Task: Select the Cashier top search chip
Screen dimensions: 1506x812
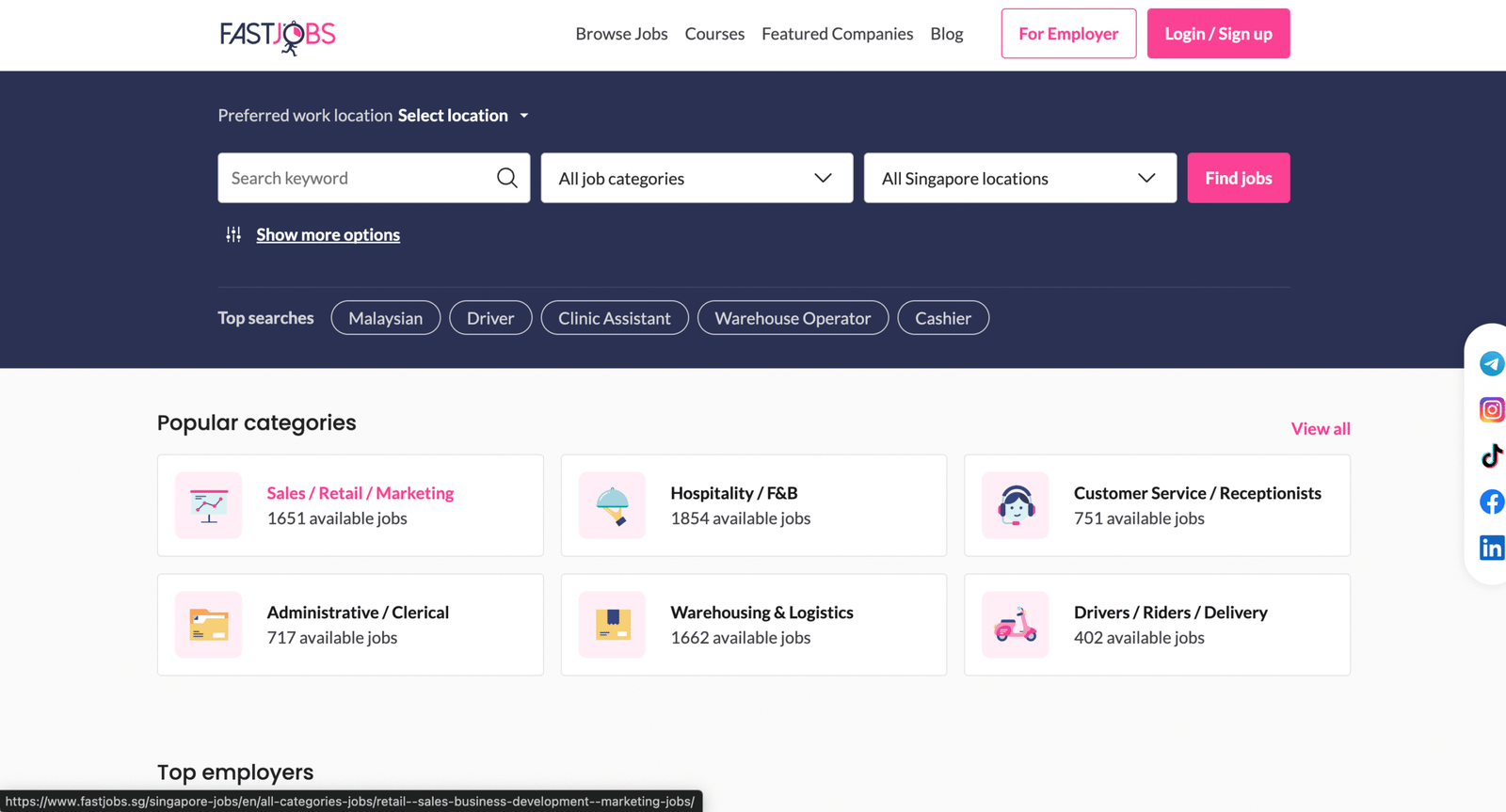Action: [943, 318]
